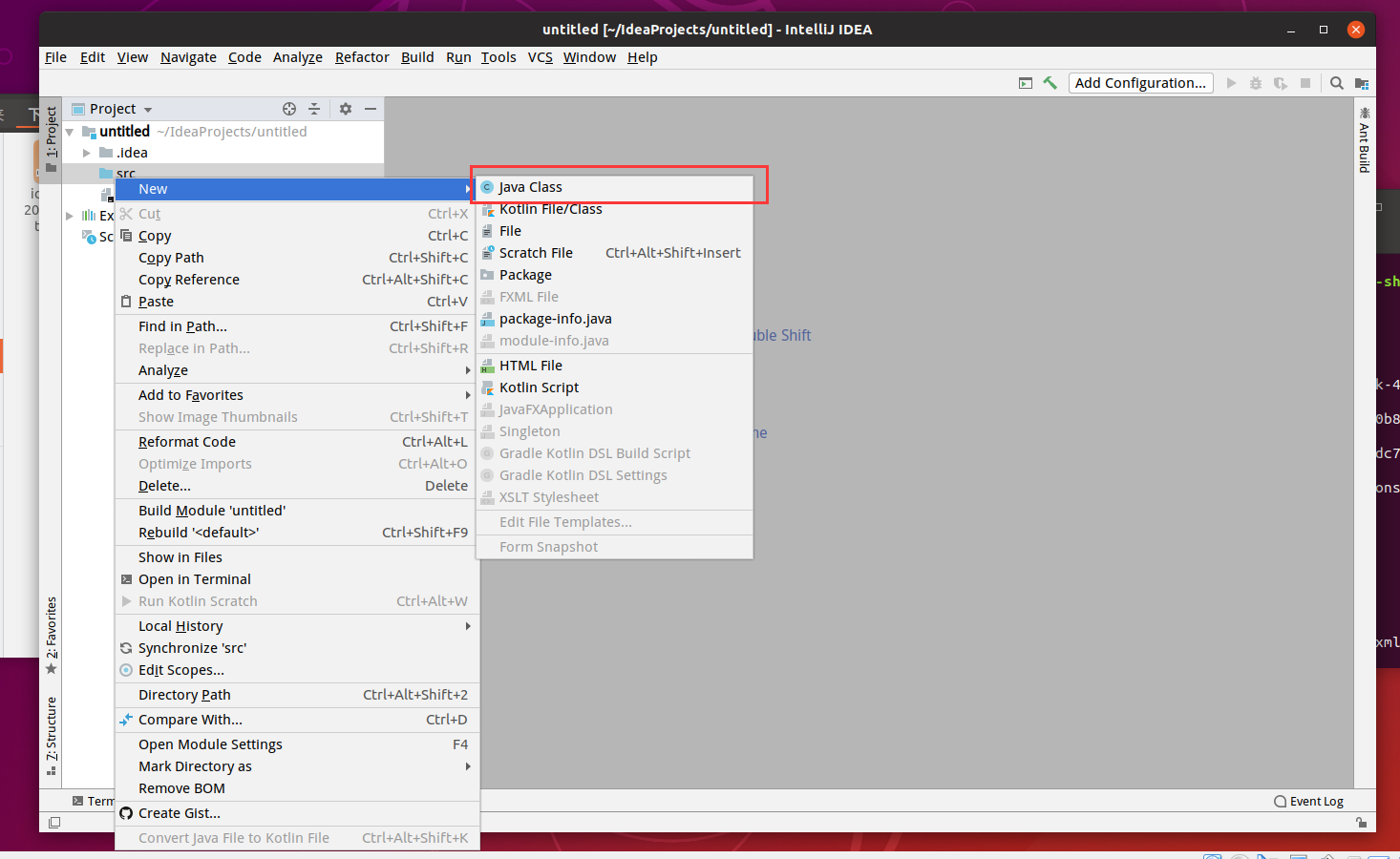Click the disabled Run play icon
The width and height of the screenshot is (1400, 859).
pyautogui.click(x=1231, y=83)
